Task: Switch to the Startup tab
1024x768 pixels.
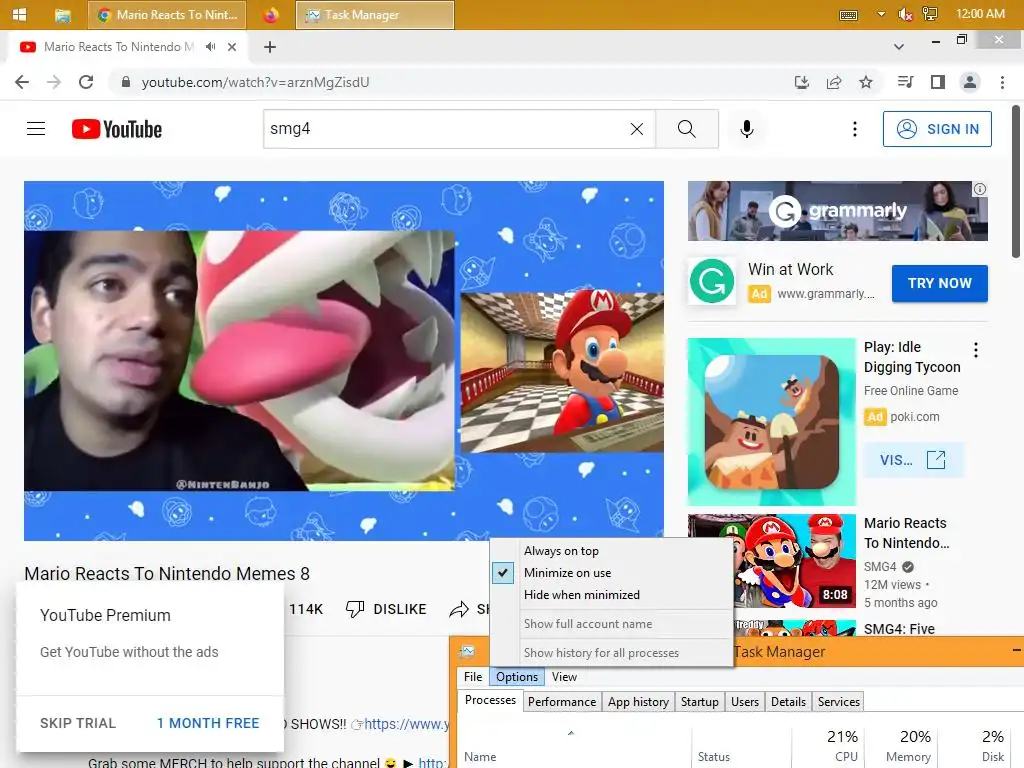Action: pyautogui.click(x=699, y=701)
